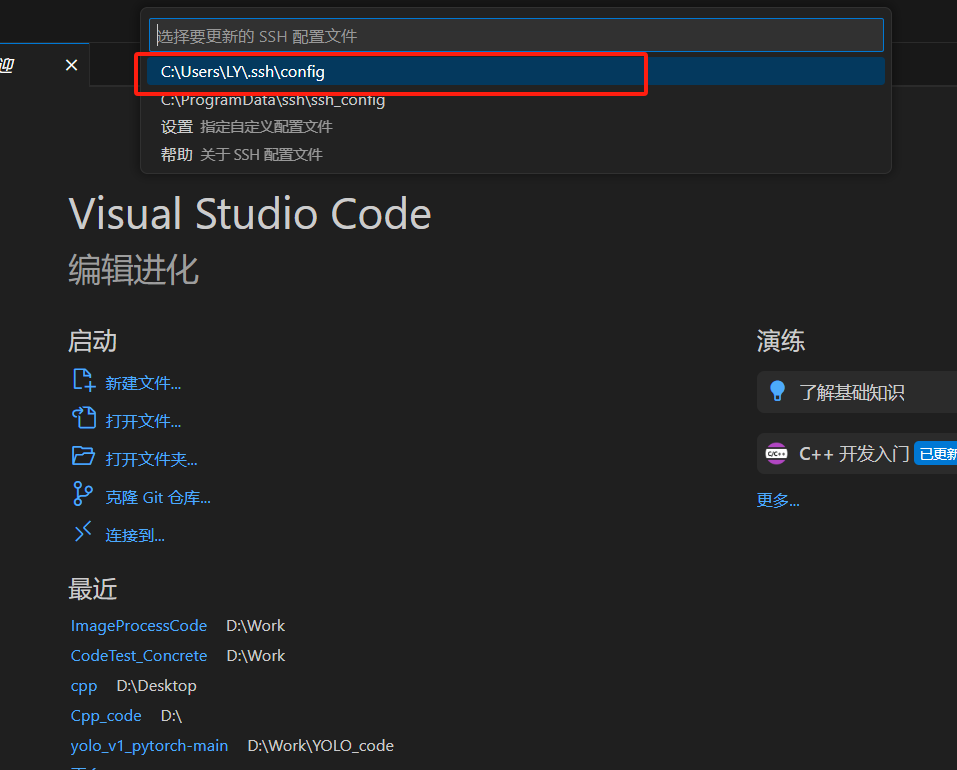Viewport: 957px width, 770px height.
Task: Select 设置 指定自定义配置文件 option
Action: click(516, 127)
